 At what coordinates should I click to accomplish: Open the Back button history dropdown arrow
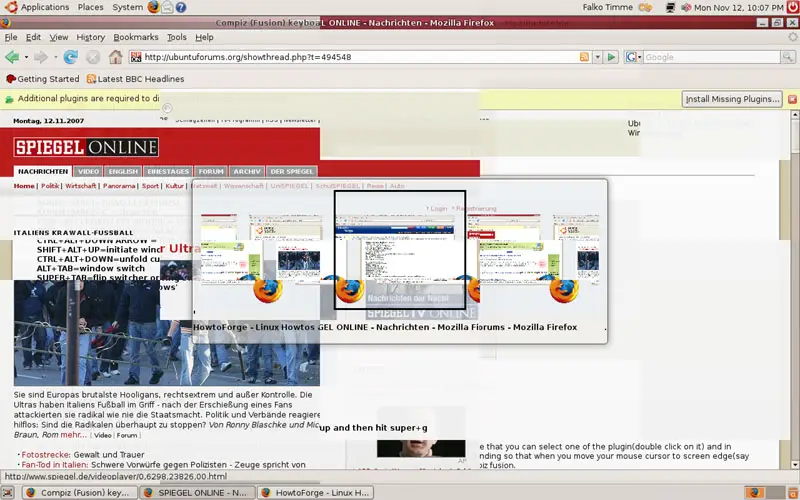point(26,57)
